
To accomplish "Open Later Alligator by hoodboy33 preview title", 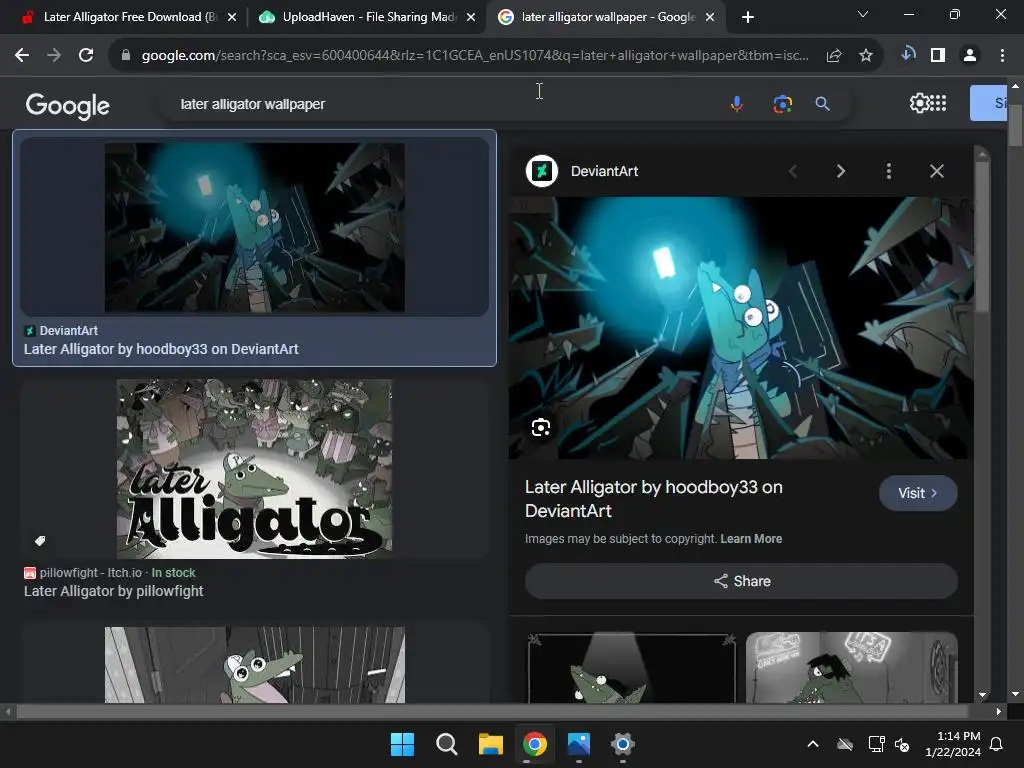I will pyautogui.click(x=654, y=499).
